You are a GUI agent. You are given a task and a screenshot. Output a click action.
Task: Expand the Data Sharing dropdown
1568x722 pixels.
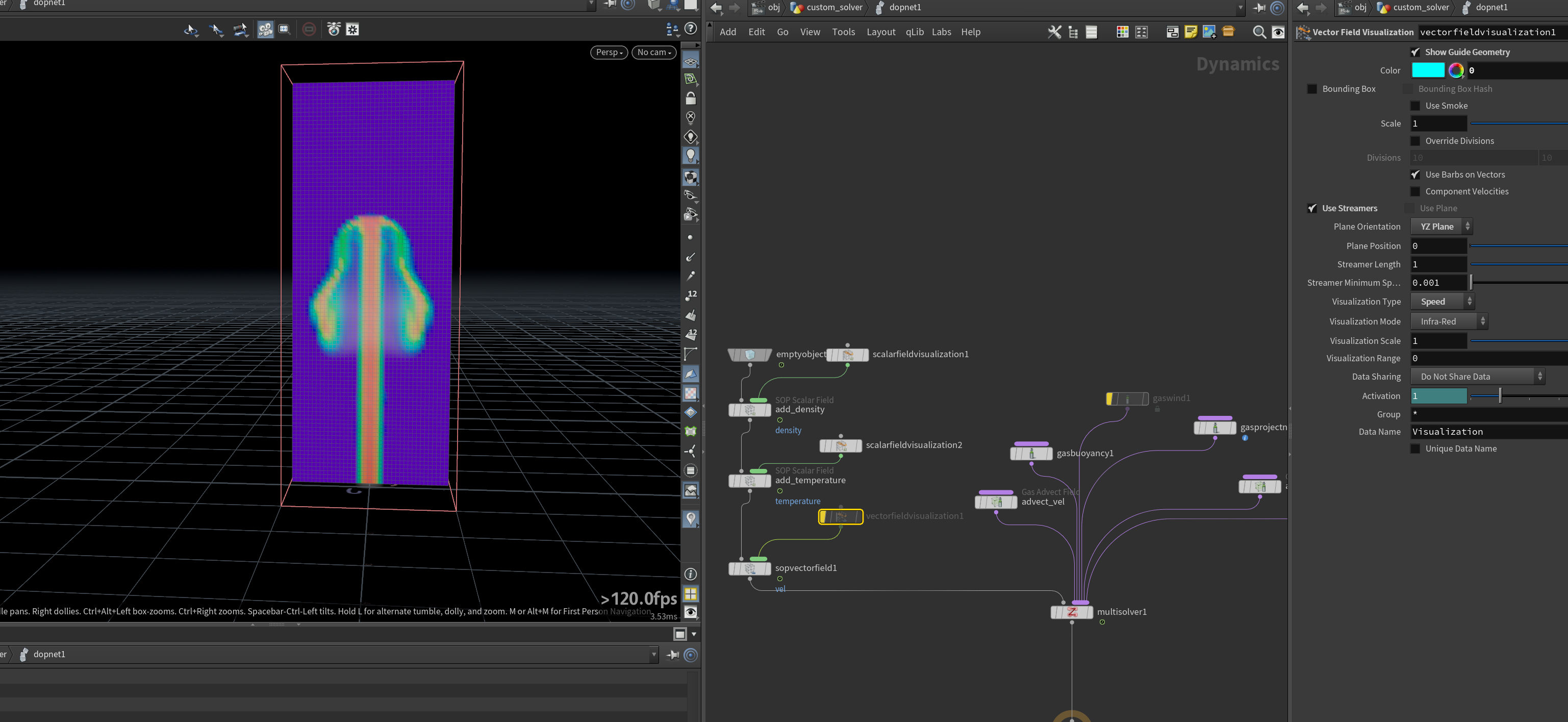coord(1477,377)
